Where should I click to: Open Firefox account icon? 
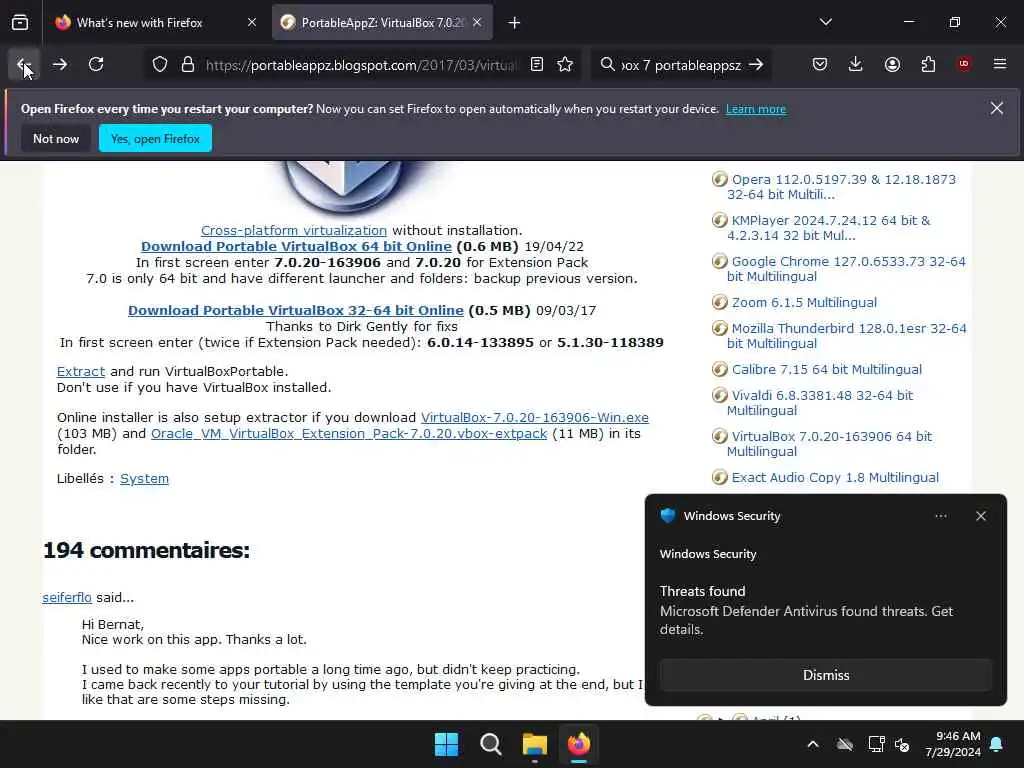(x=892, y=65)
